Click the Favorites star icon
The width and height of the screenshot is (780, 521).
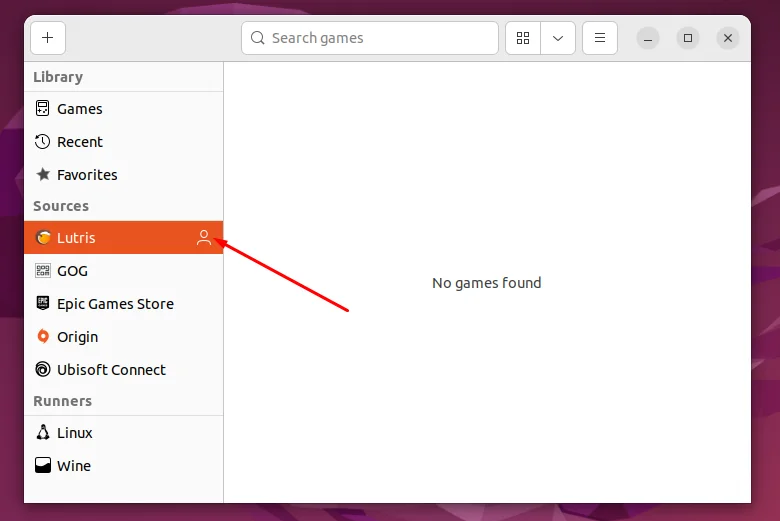click(x=43, y=174)
